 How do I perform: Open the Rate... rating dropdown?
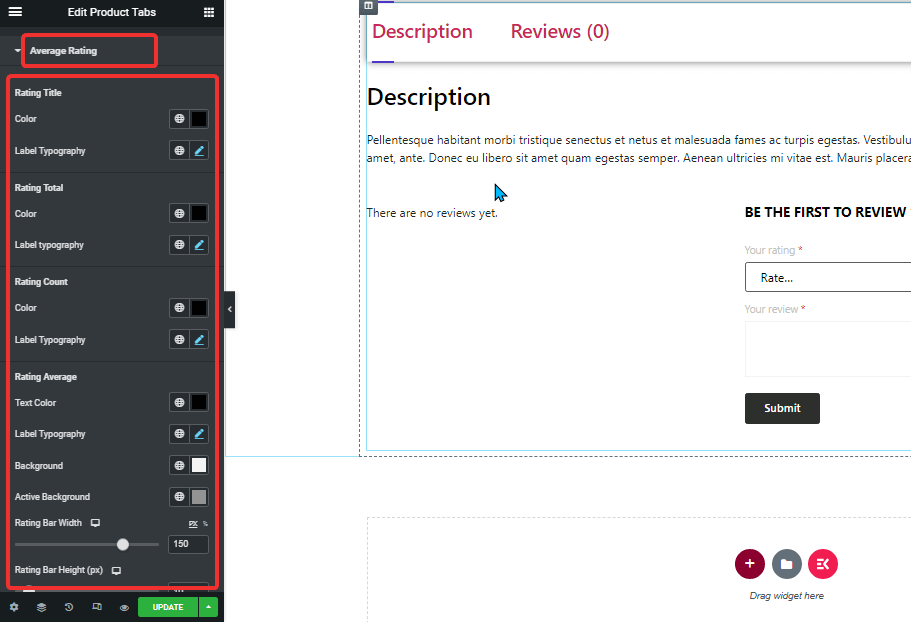click(828, 278)
